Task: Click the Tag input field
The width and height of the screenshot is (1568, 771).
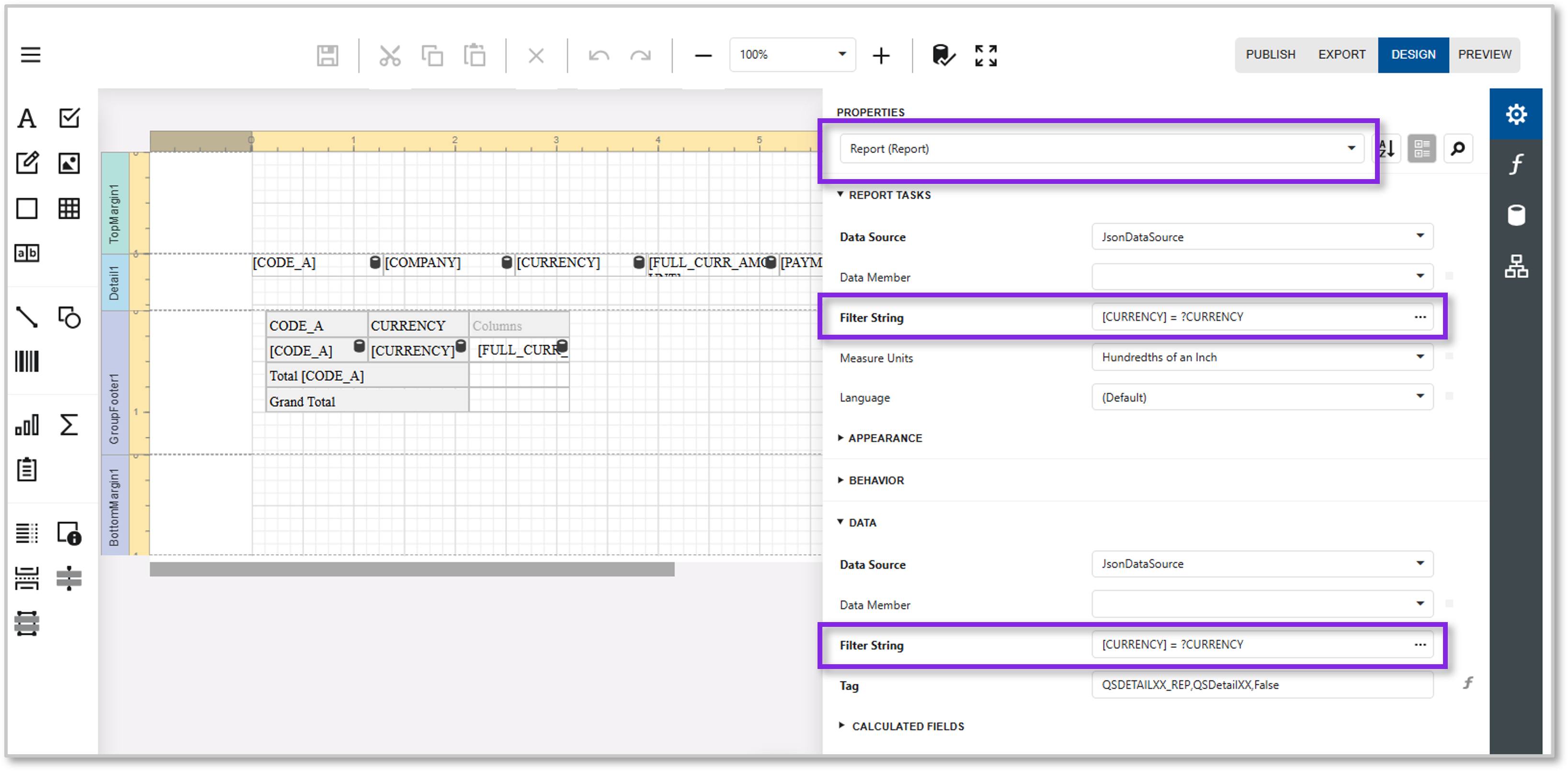Action: (1262, 685)
